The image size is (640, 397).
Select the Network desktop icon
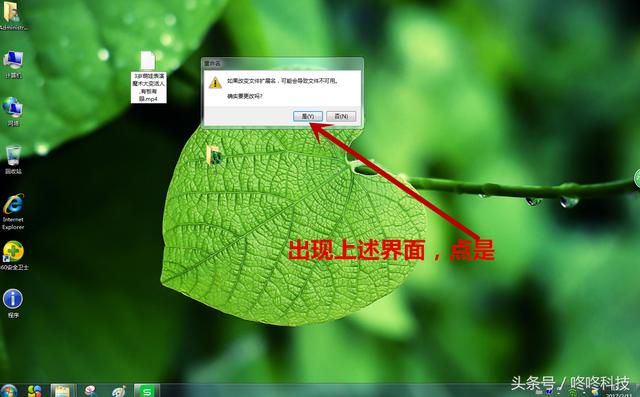(13, 111)
